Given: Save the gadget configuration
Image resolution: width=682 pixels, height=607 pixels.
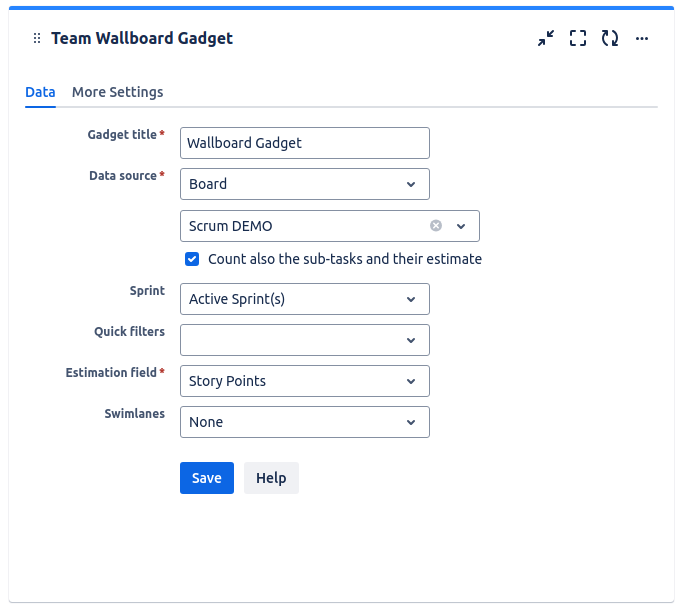Looking at the screenshot, I should [x=207, y=478].
